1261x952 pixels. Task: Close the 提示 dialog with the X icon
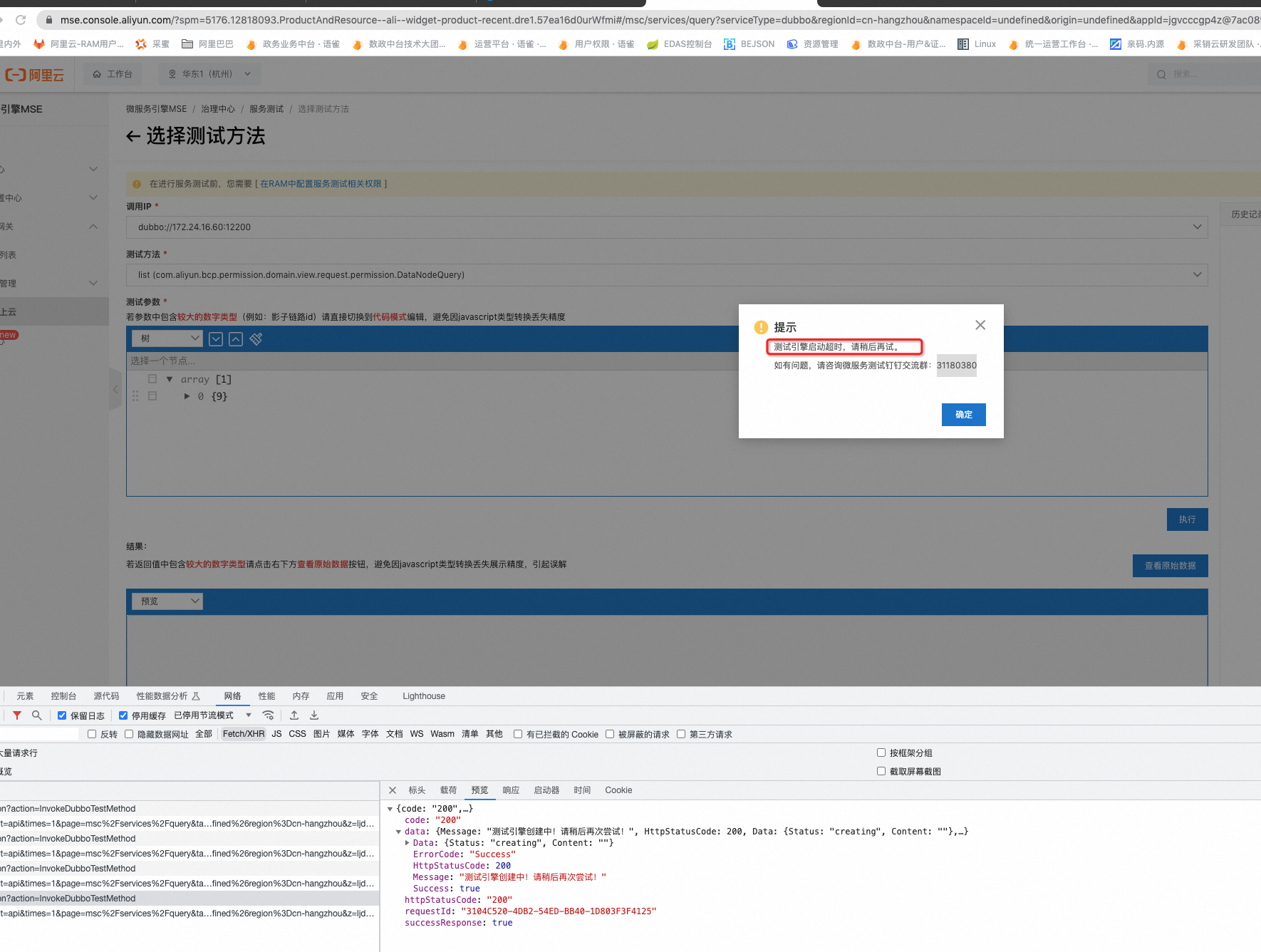tap(980, 325)
